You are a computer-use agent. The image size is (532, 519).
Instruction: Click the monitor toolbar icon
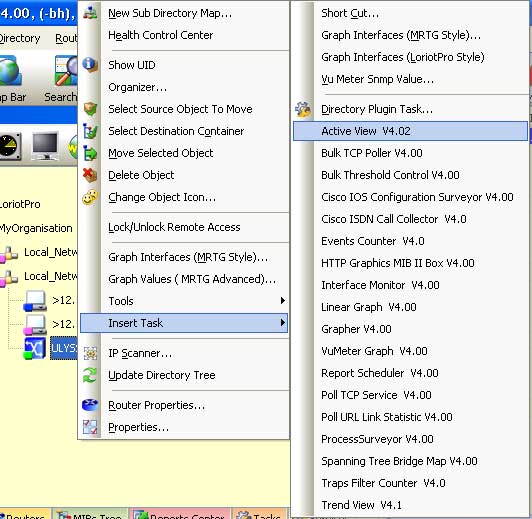[45, 146]
